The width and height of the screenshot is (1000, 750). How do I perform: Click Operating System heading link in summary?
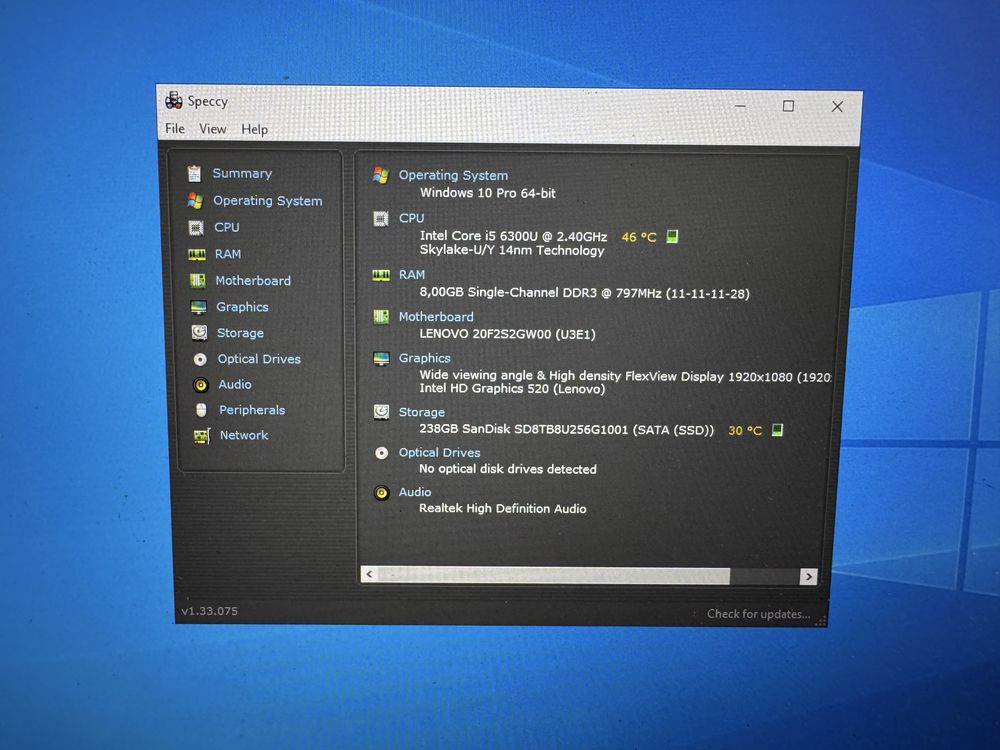453,175
